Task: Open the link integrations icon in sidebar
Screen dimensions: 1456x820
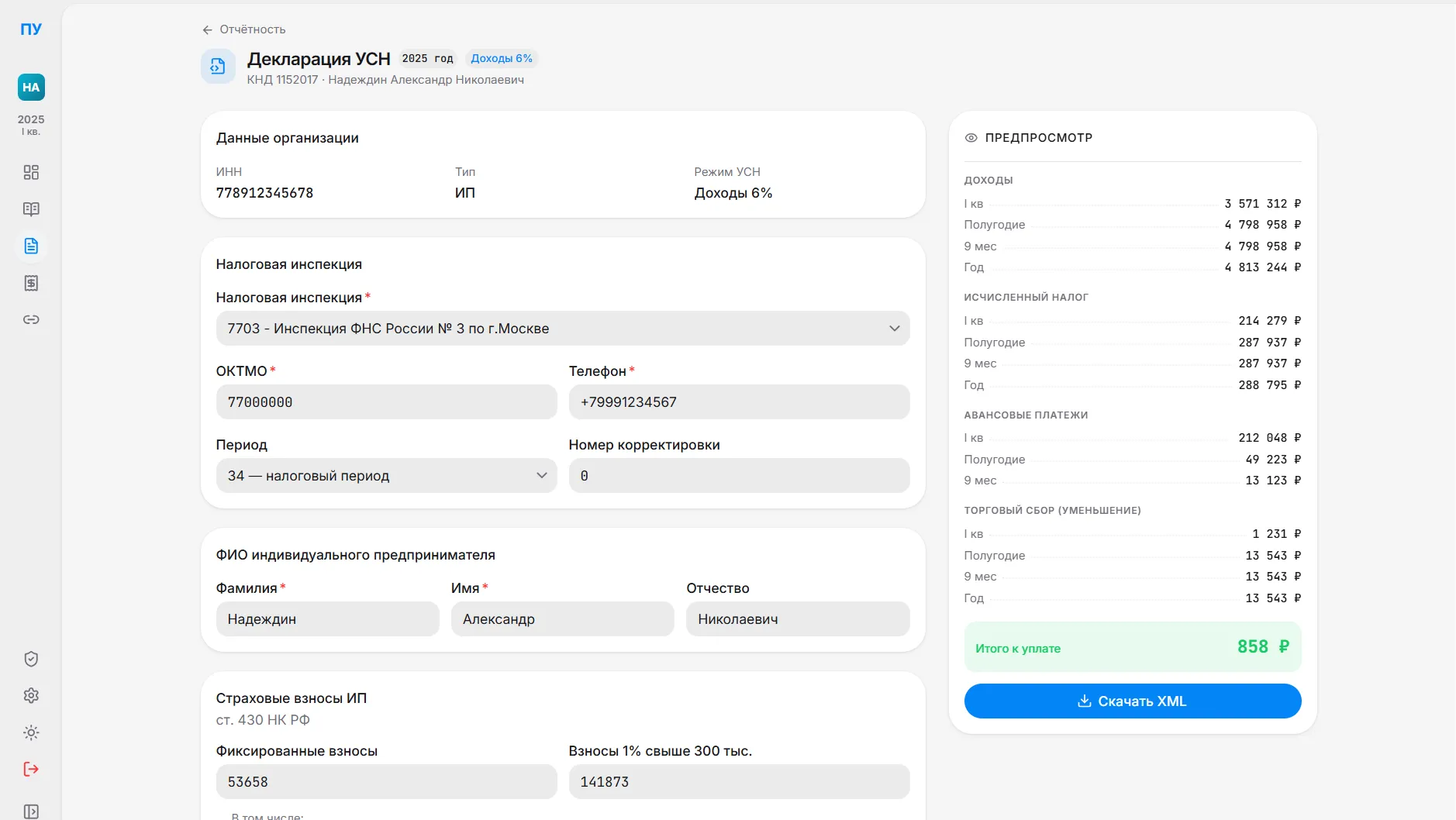Action: 31,319
